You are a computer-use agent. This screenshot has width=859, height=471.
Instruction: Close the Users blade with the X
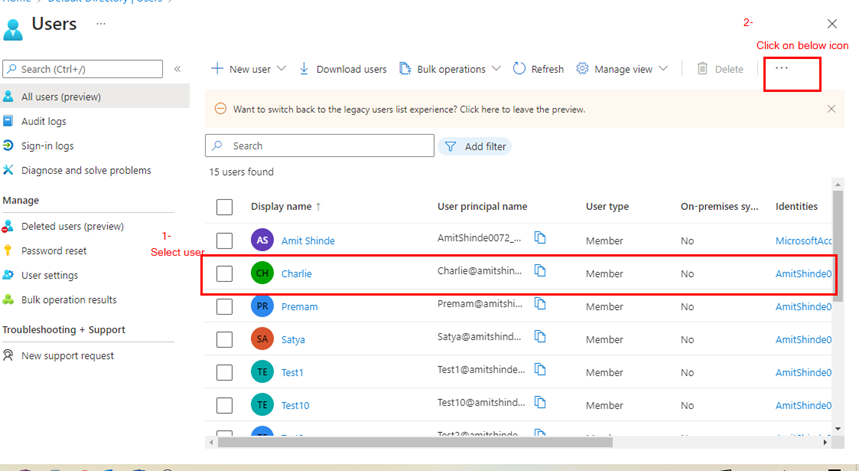(x=832, y=24)
